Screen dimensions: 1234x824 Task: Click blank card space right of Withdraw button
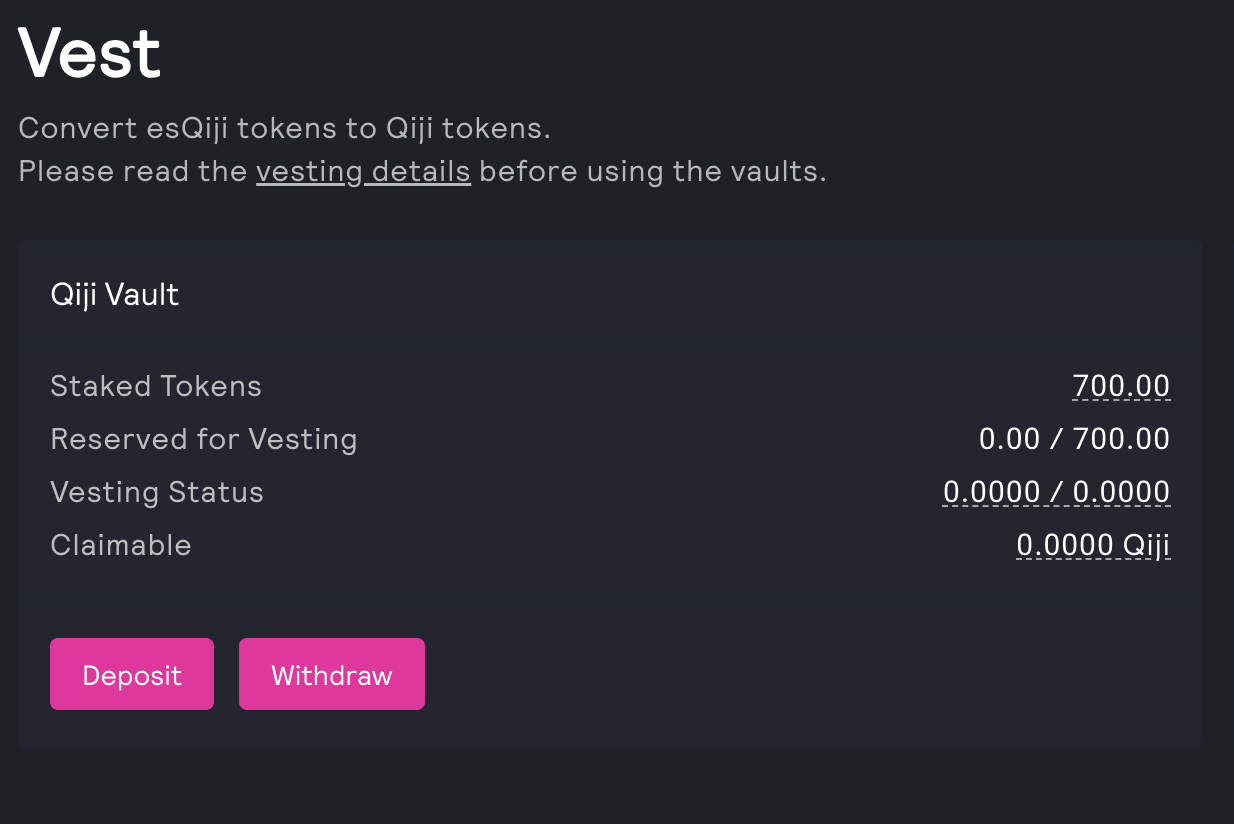click(x=800, y=674)
